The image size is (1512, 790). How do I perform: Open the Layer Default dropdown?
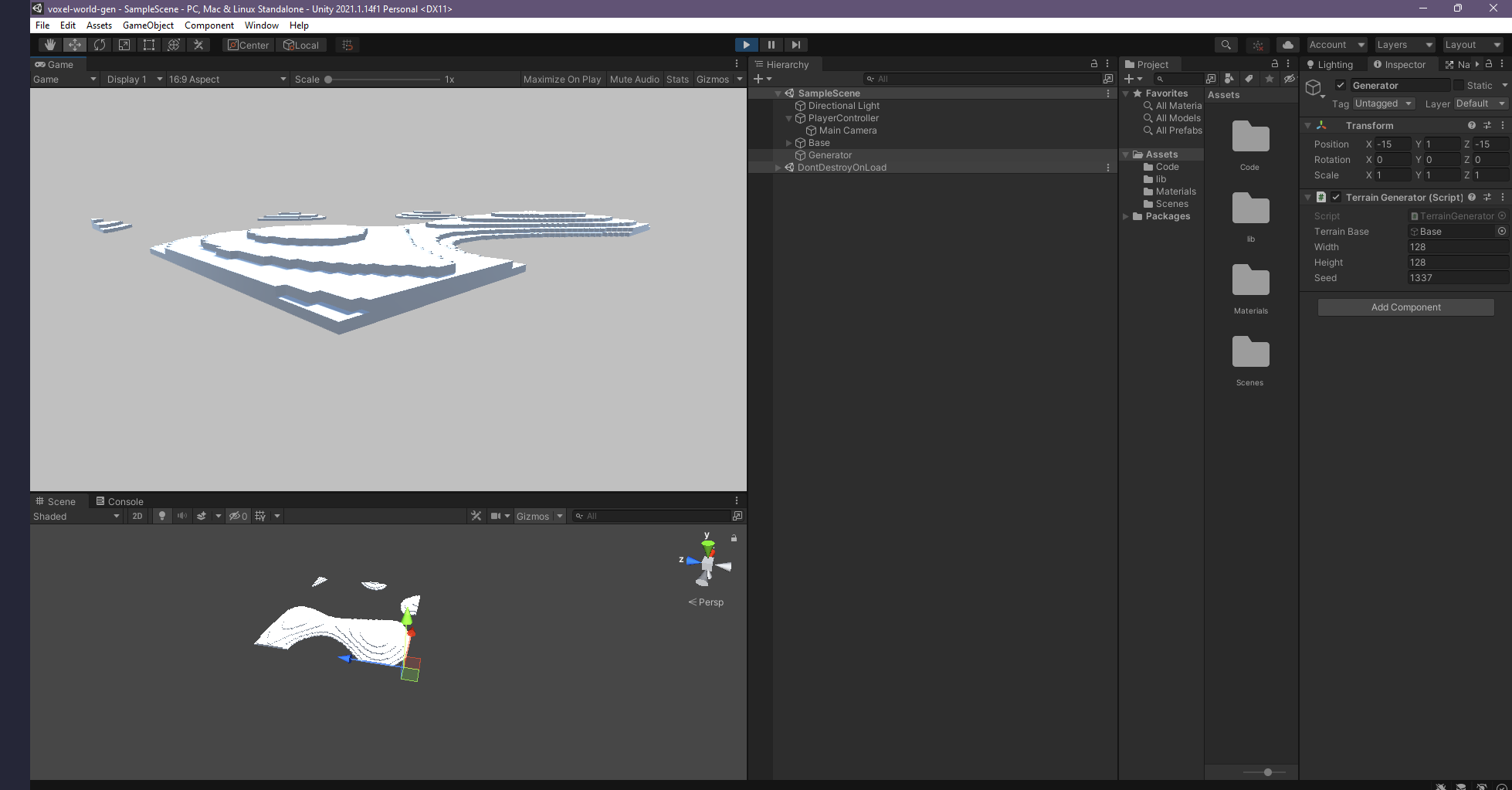[1480, 103]
